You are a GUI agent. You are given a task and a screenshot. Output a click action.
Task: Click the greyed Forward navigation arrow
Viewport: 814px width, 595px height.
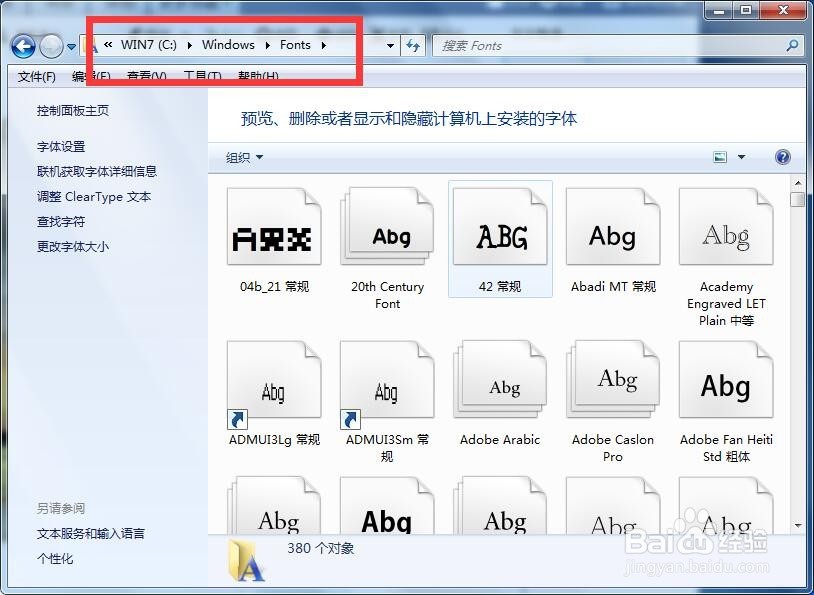pyautogui.click(x=51, y=47)
